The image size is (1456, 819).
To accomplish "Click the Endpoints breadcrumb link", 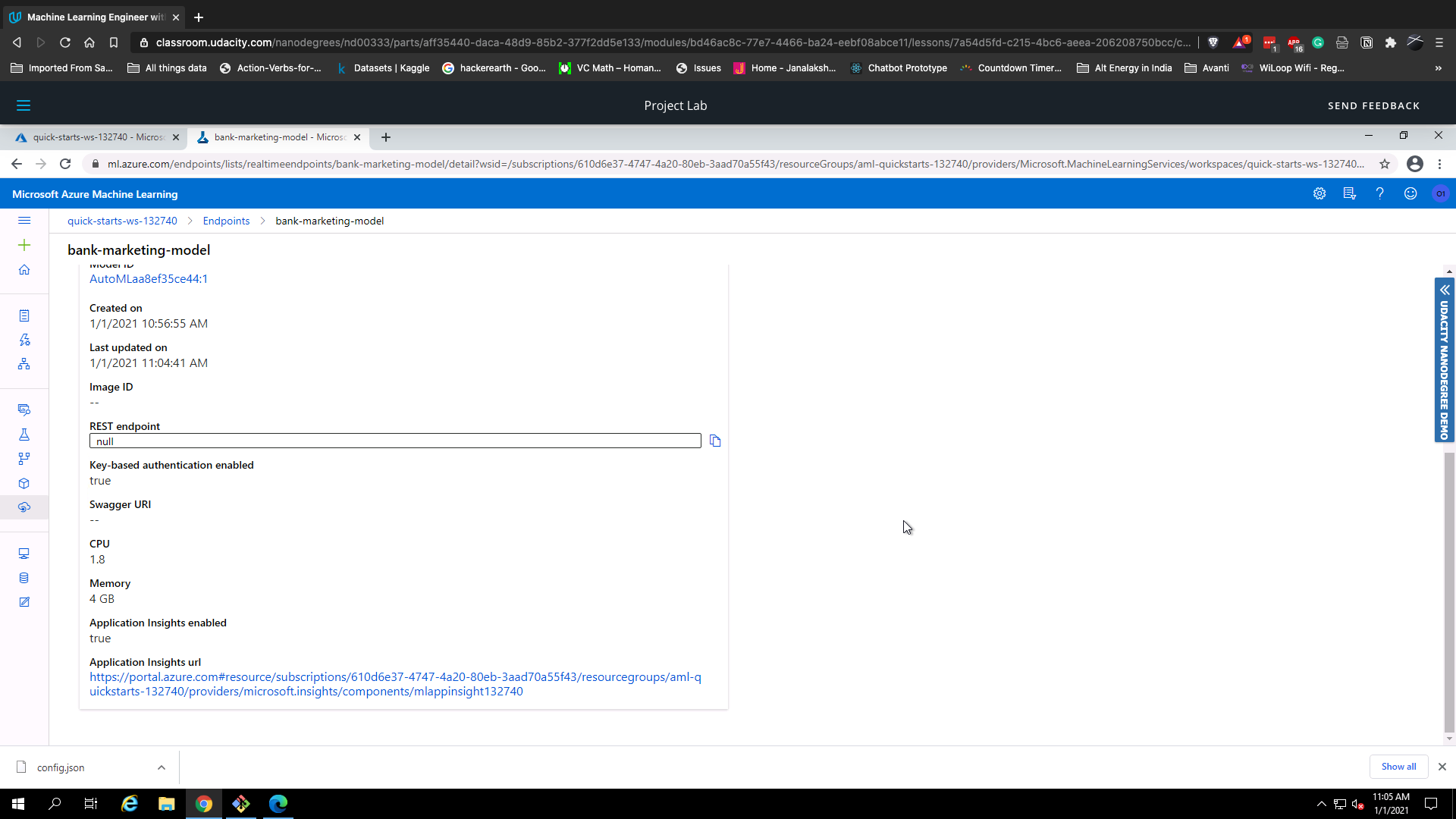I will [x=226, y=221].
